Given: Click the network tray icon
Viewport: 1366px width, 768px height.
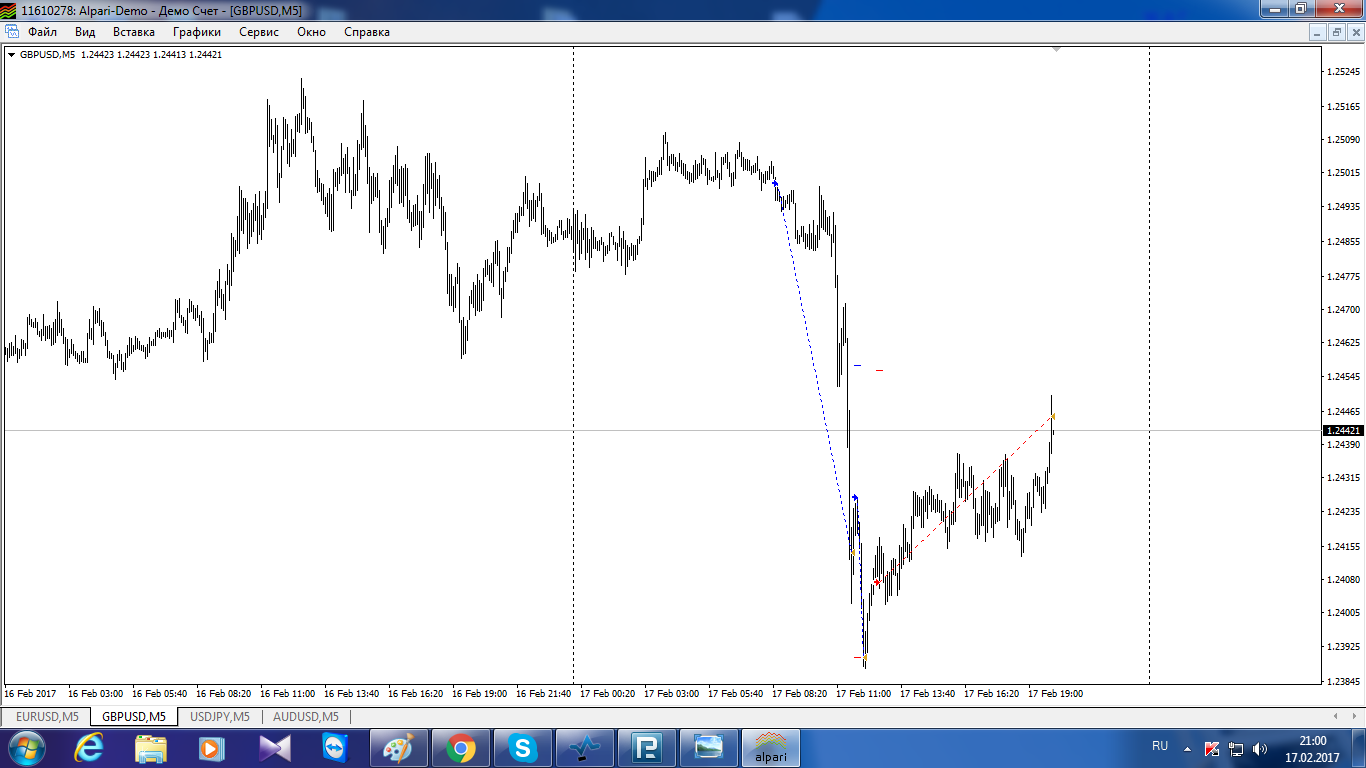Looking at the screenshot, I should click(1236, 748).
